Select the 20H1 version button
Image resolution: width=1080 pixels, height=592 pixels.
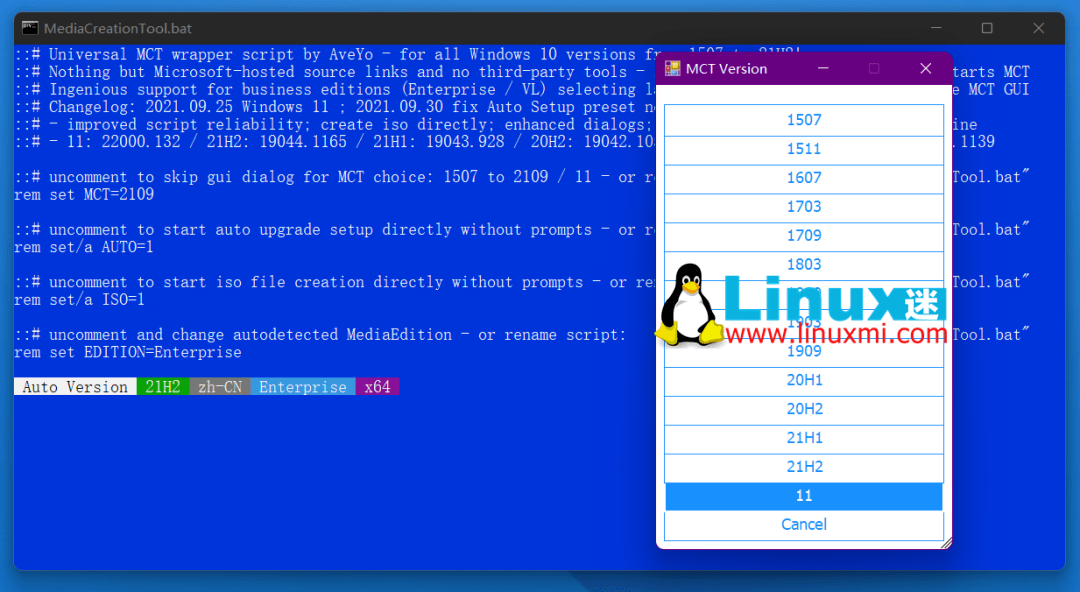coord(804,380)
